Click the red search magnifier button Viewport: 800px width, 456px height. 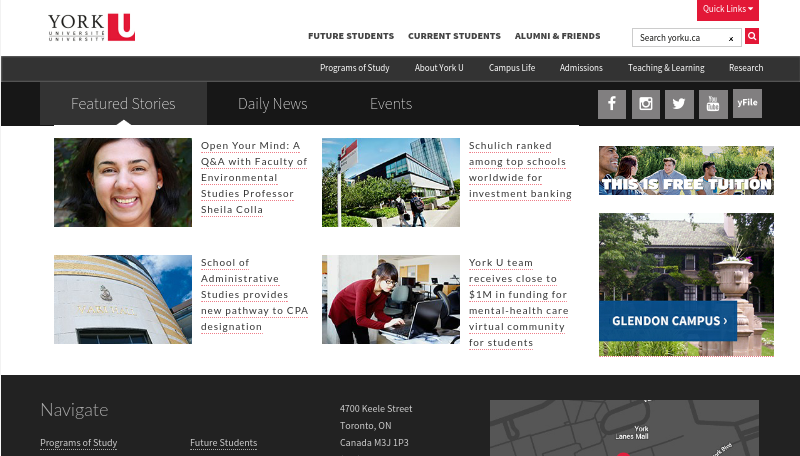click(x=752, y=36)
